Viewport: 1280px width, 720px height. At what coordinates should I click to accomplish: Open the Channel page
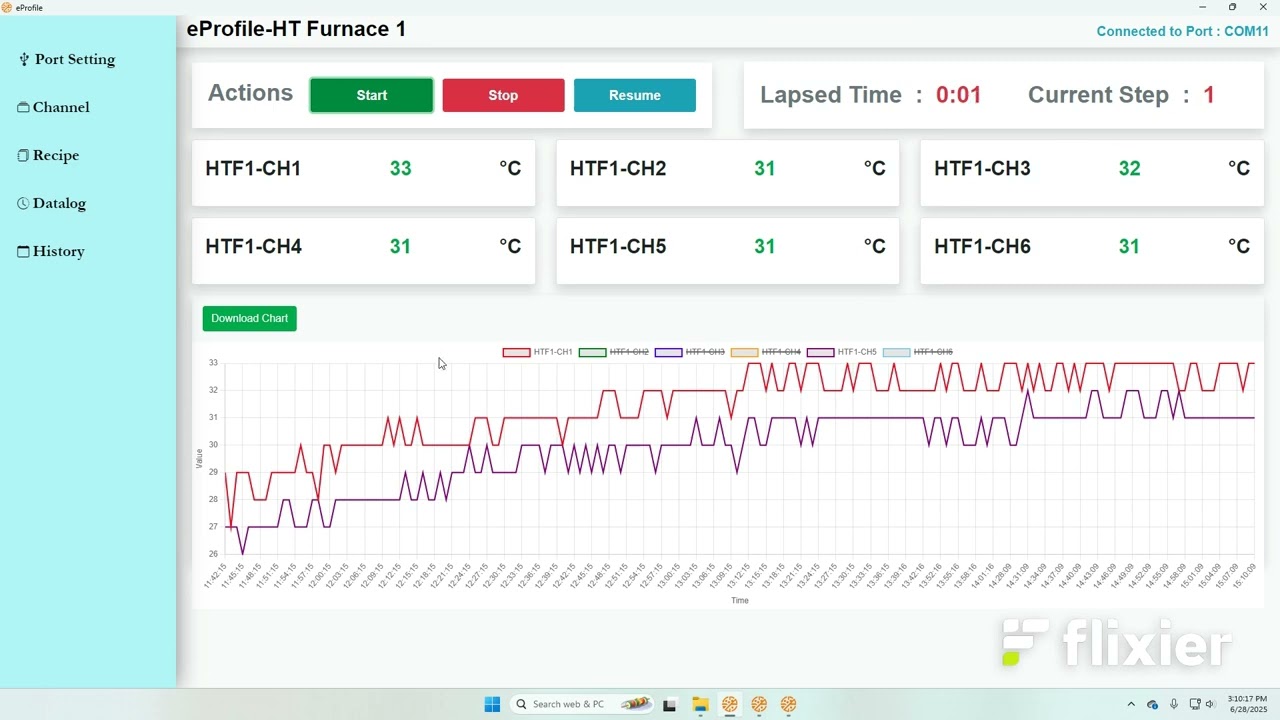54,107
